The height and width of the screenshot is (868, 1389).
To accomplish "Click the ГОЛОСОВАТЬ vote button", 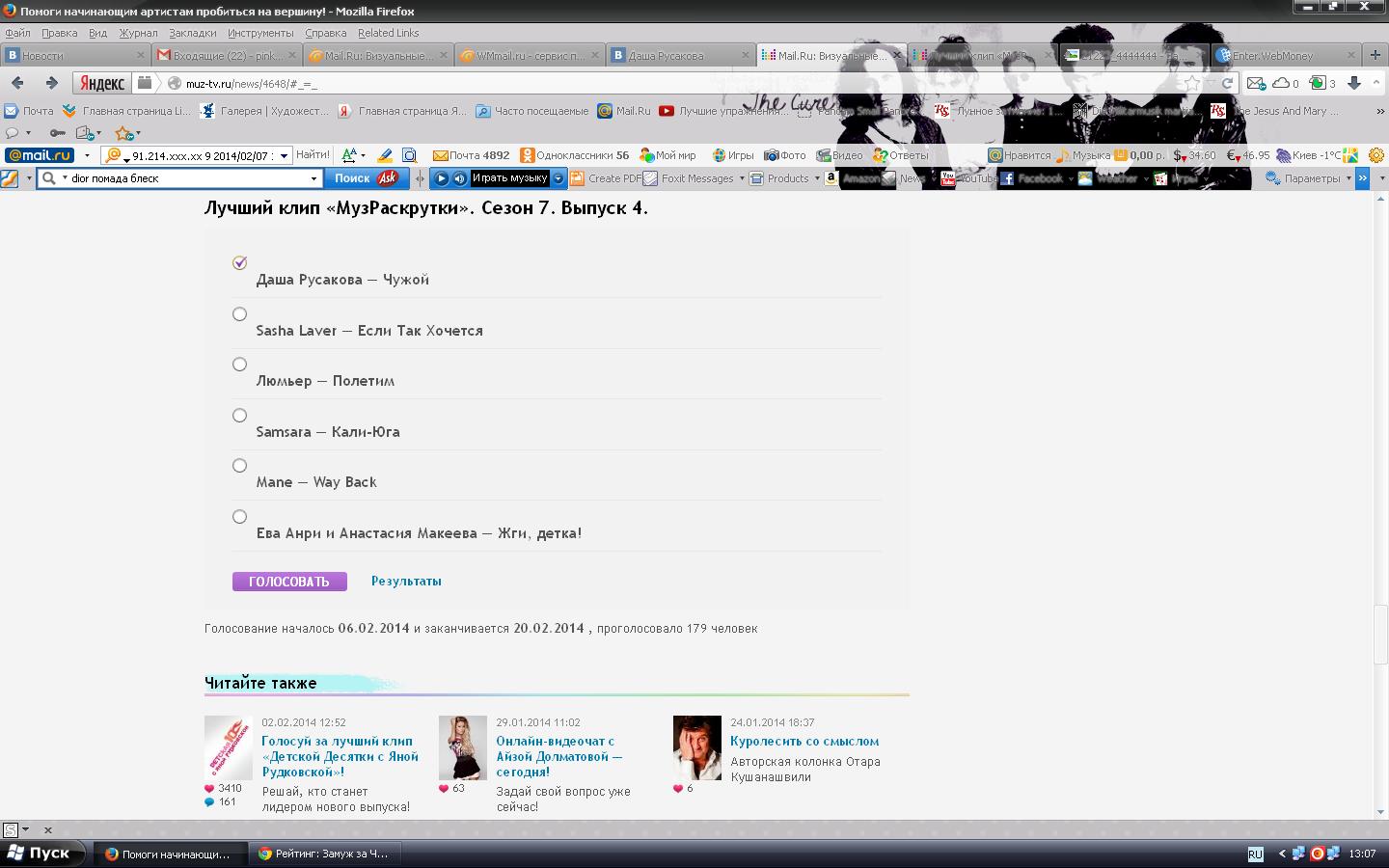I will click(x=289, y=582).
